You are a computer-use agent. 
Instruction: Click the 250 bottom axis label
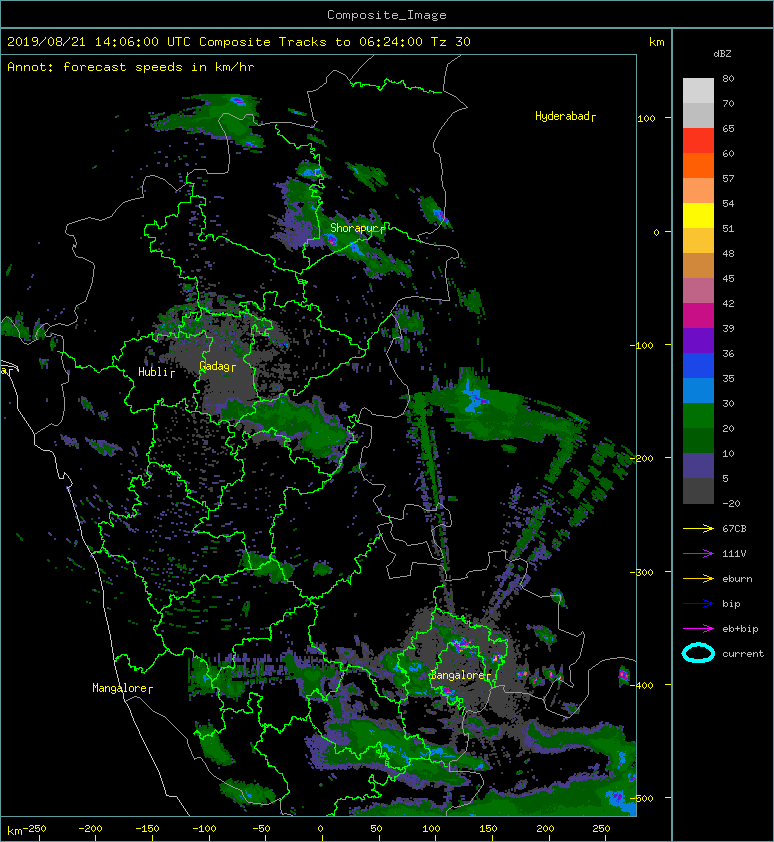click(x=601, y=829)
